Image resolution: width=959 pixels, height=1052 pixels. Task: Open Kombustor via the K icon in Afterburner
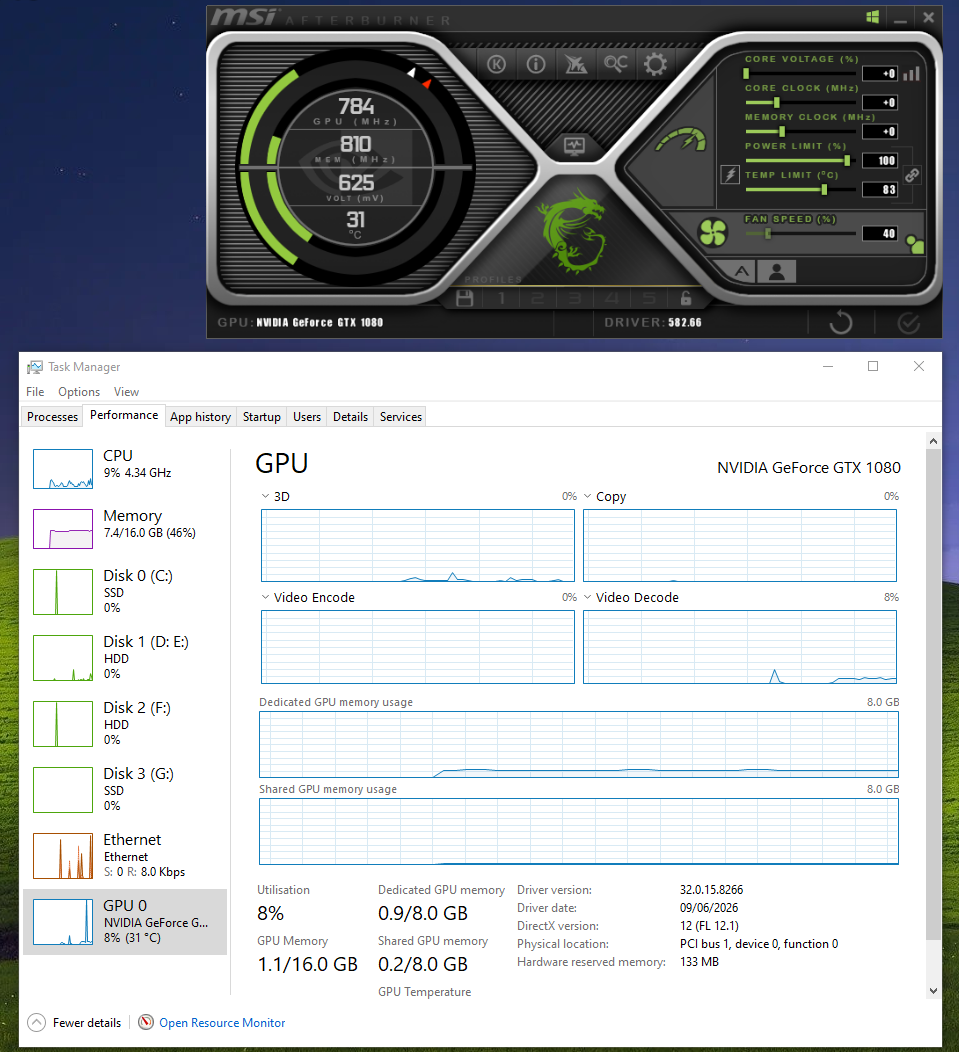point(496,64)
